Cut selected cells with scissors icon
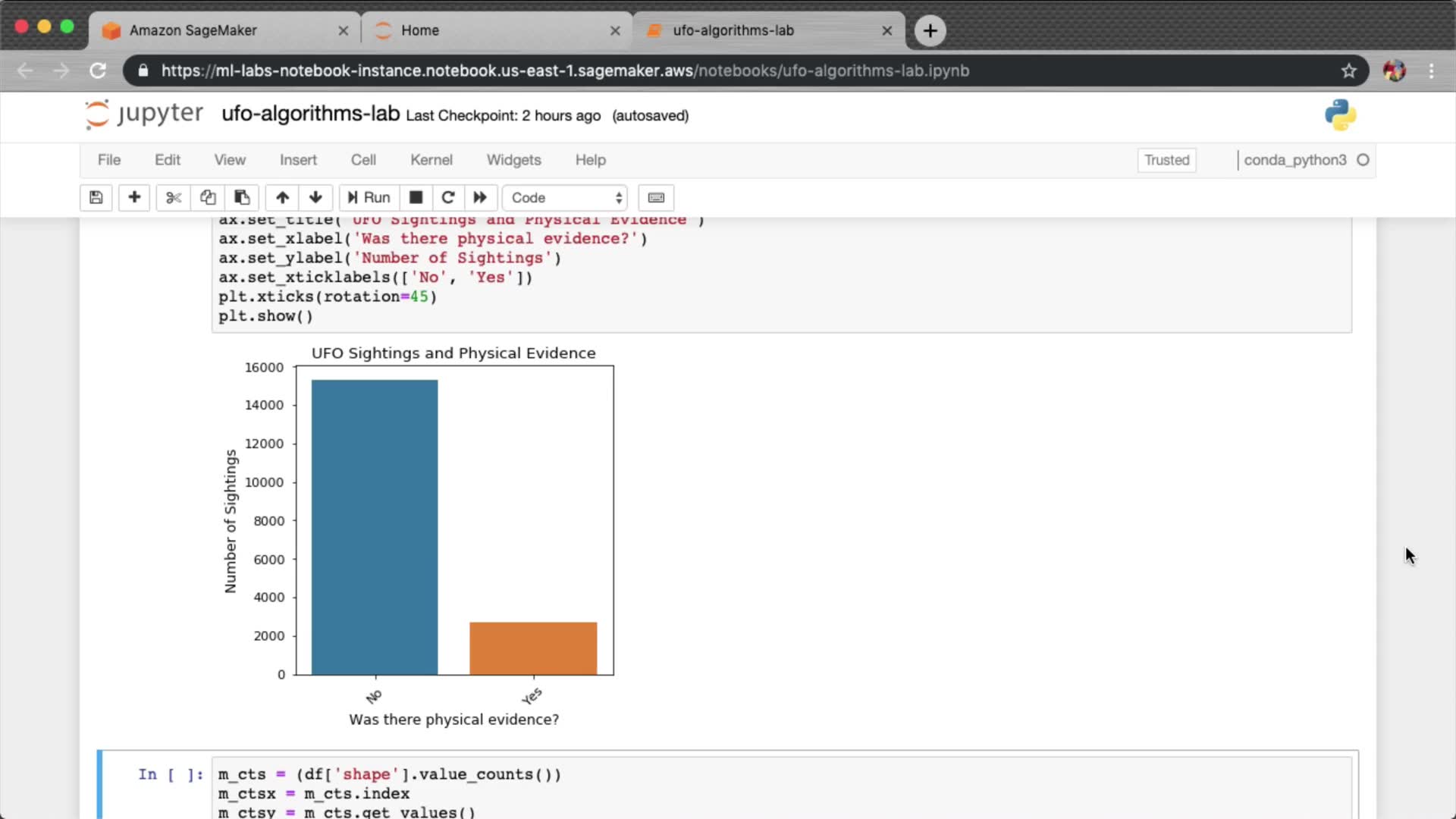Image resolution: width=1456 pixels, height=819 pixels. 174,198
